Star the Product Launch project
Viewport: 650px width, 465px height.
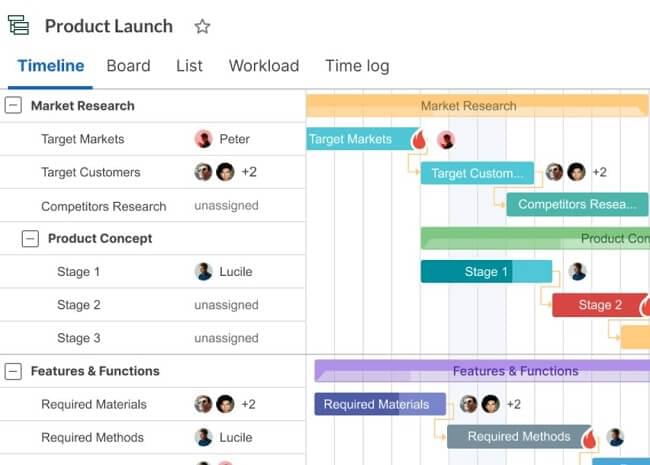click(x=202, y=27)
